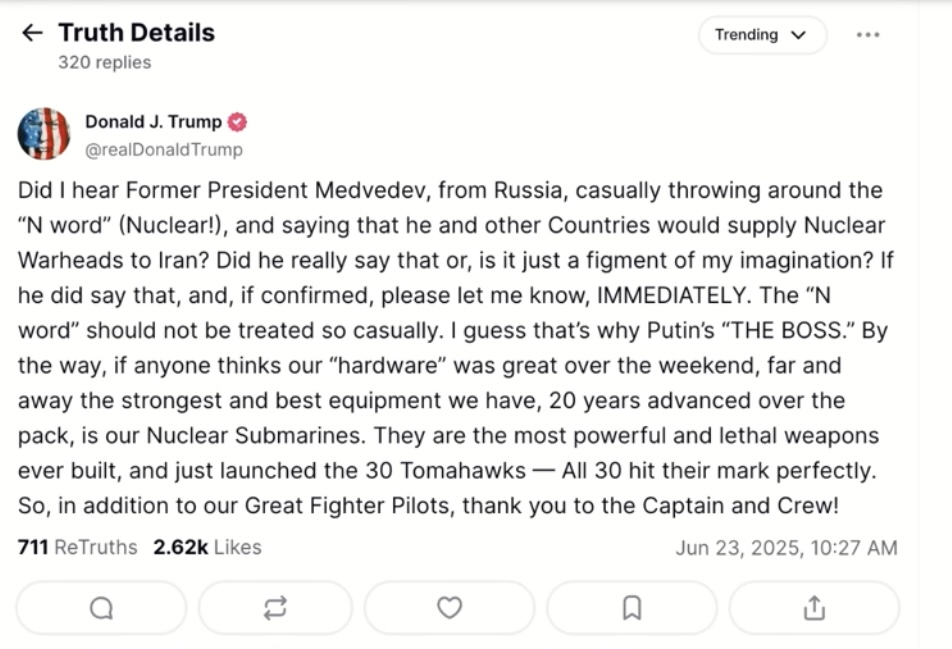
Task: Click the share upload icon
Action: (x=814, y=608)
